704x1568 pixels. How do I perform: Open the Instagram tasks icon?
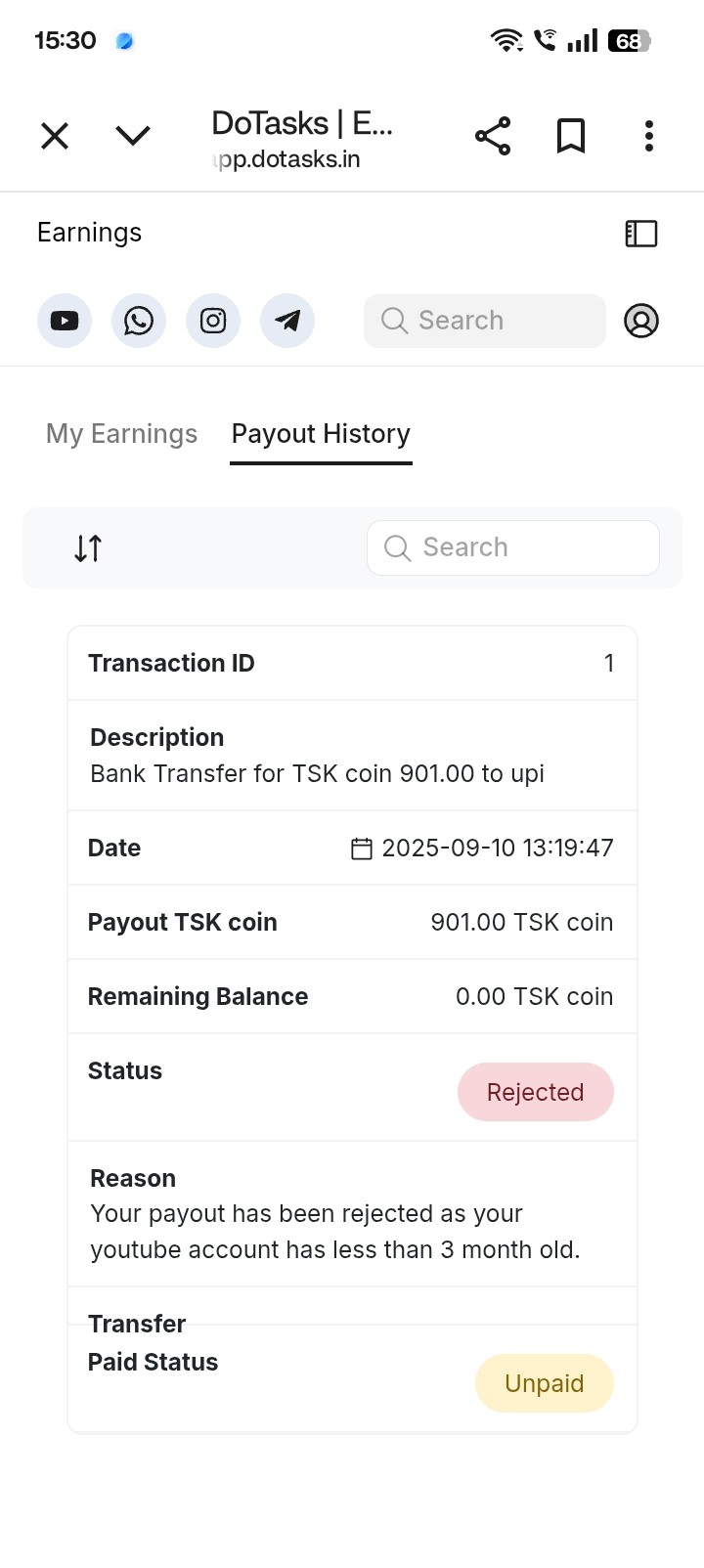(213, 321)
